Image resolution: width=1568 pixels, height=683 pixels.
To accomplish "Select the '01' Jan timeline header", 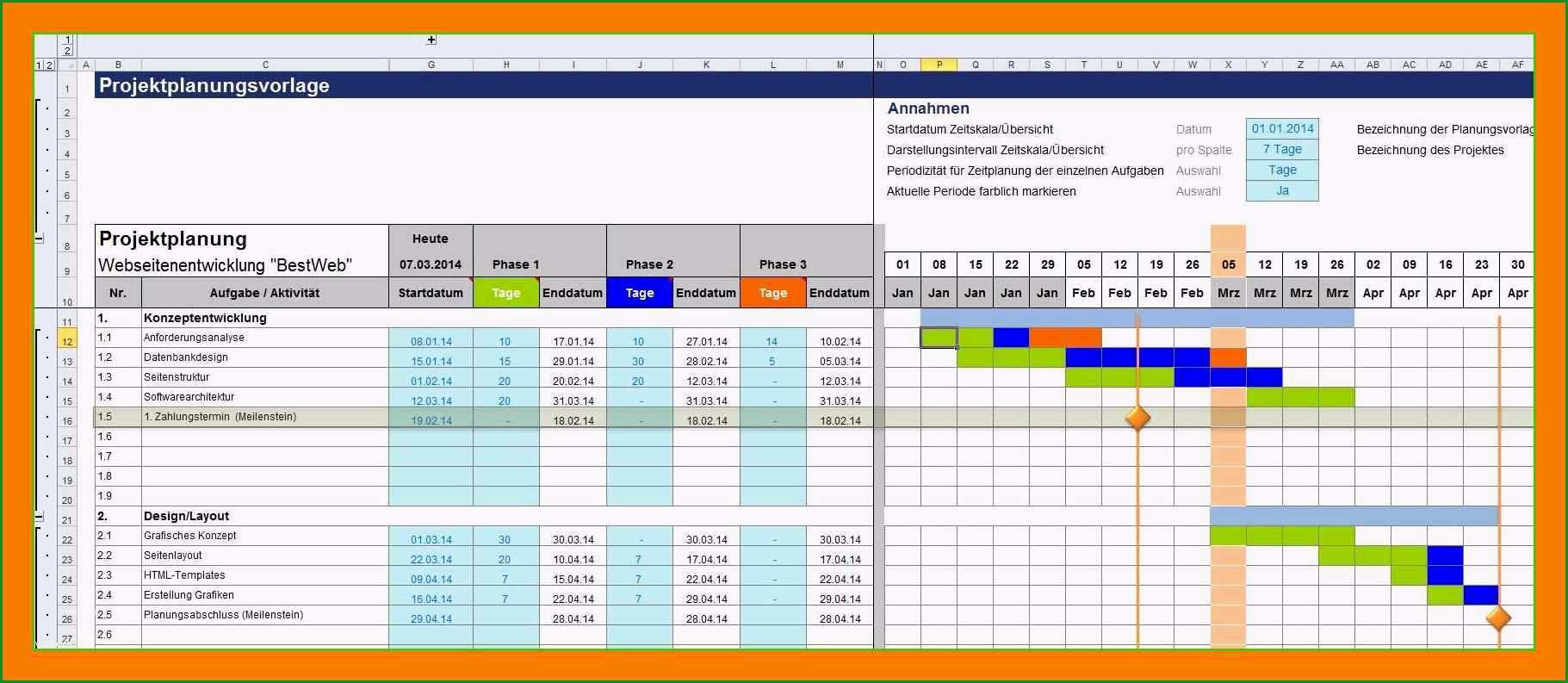I will pos(902,264).
